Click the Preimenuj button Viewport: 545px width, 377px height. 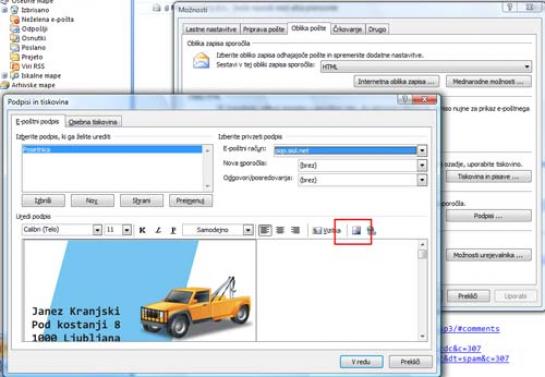(190, 200)
